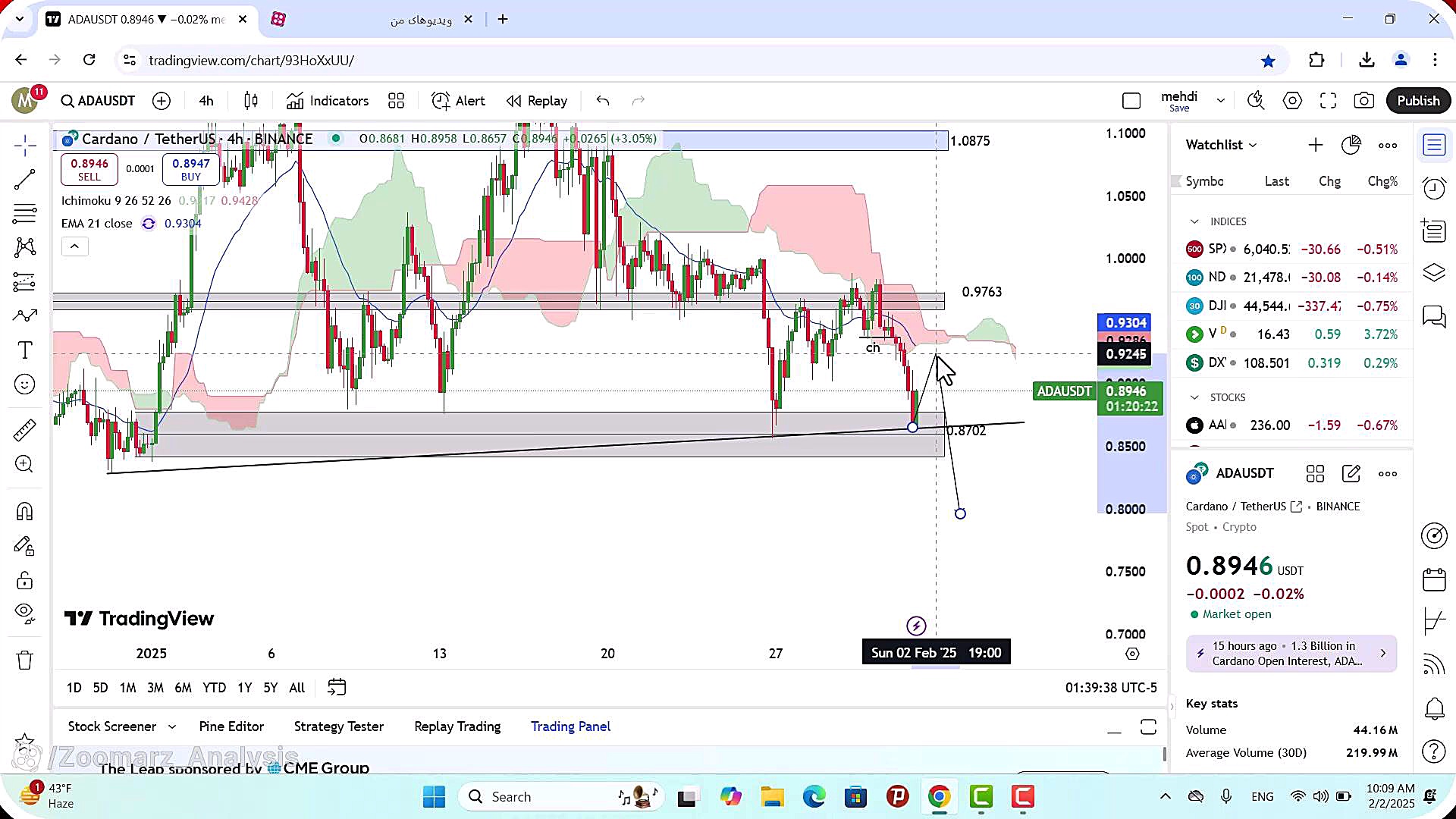Expand the mehdi layout save menu
Image resolution: width=1456 pixels, height=819 pixels.
1221,100
